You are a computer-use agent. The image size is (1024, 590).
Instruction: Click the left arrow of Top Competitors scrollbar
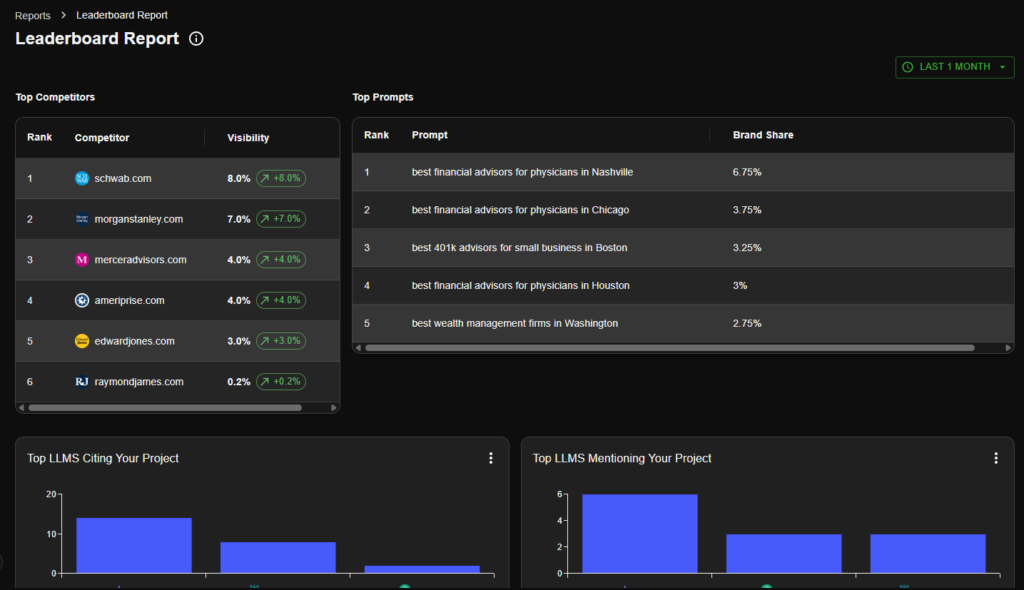coord(22,408)
